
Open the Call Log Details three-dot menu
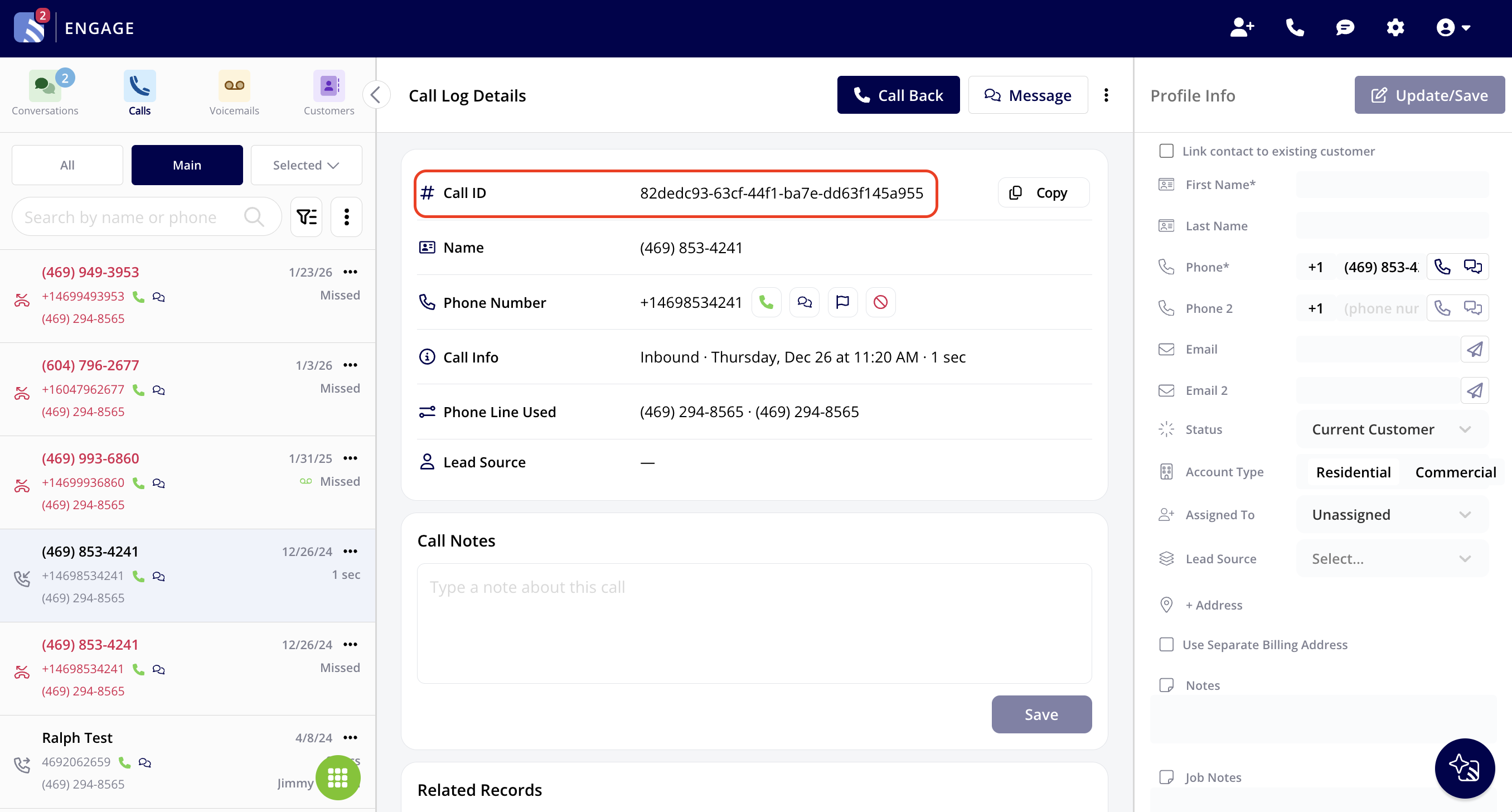[1107, 95]
